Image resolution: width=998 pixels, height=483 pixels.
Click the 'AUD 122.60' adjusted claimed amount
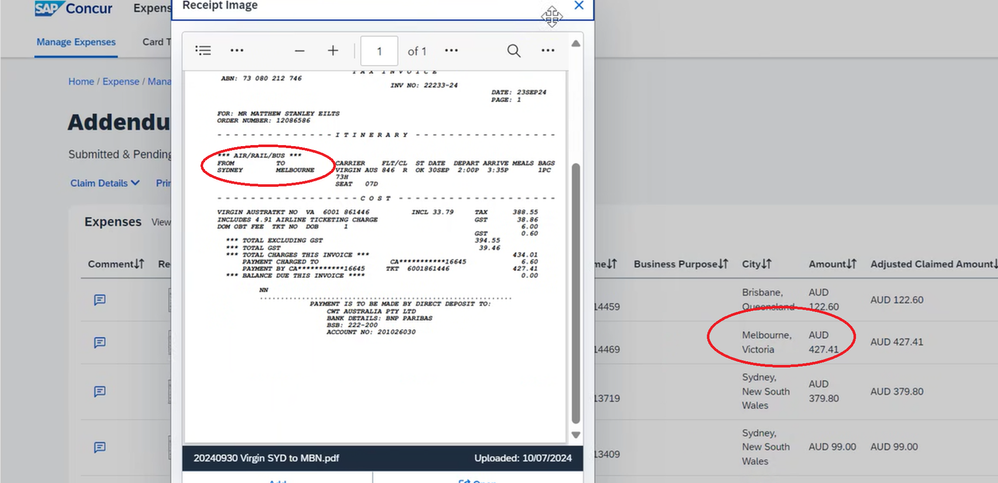(x=897, y=300)
